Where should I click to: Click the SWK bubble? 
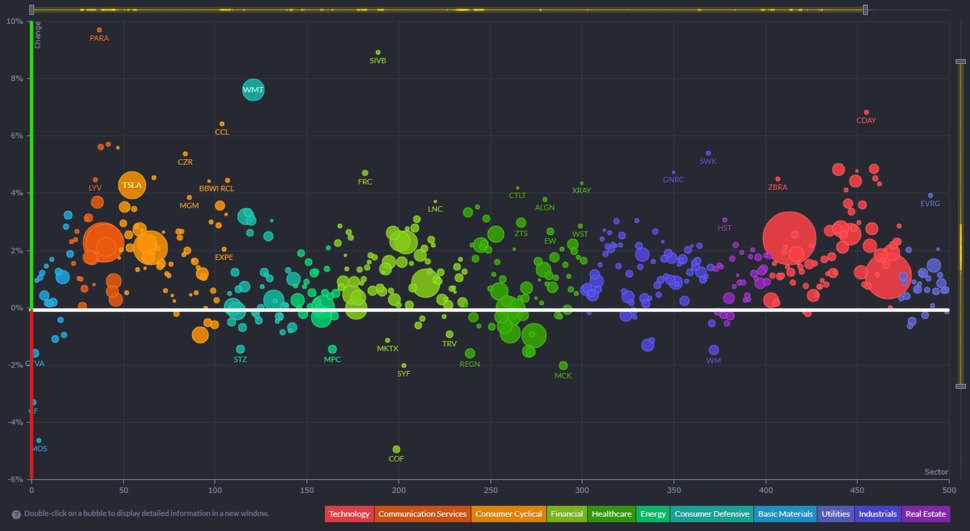pyautogui.click(x=708, y=153)
